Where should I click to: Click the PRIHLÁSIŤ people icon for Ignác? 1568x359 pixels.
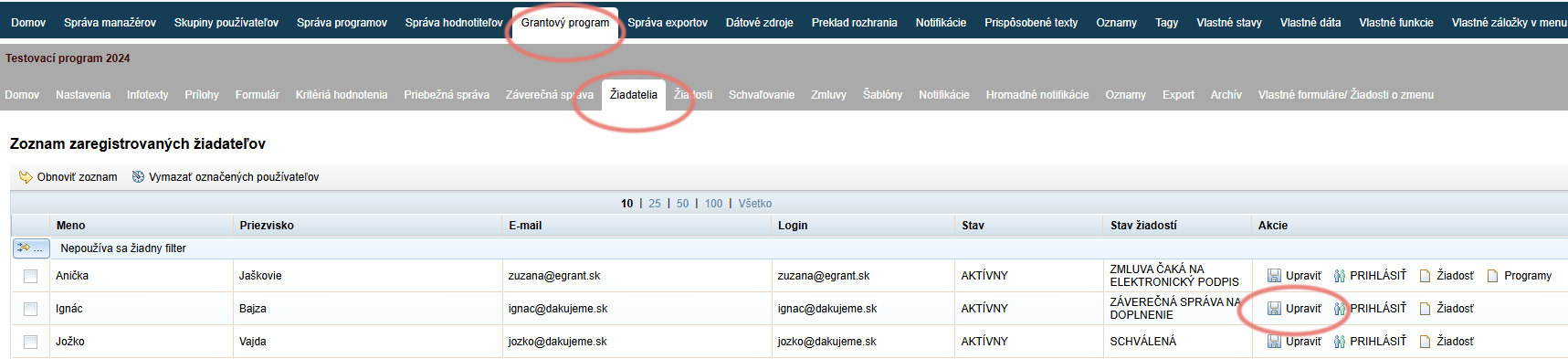tap(1340, 309)
